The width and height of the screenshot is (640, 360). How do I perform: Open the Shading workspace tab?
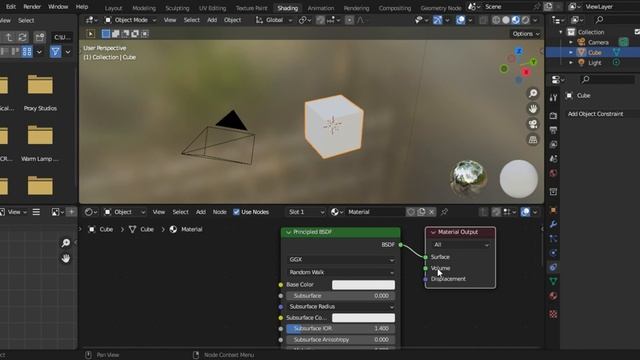point(287,8)
